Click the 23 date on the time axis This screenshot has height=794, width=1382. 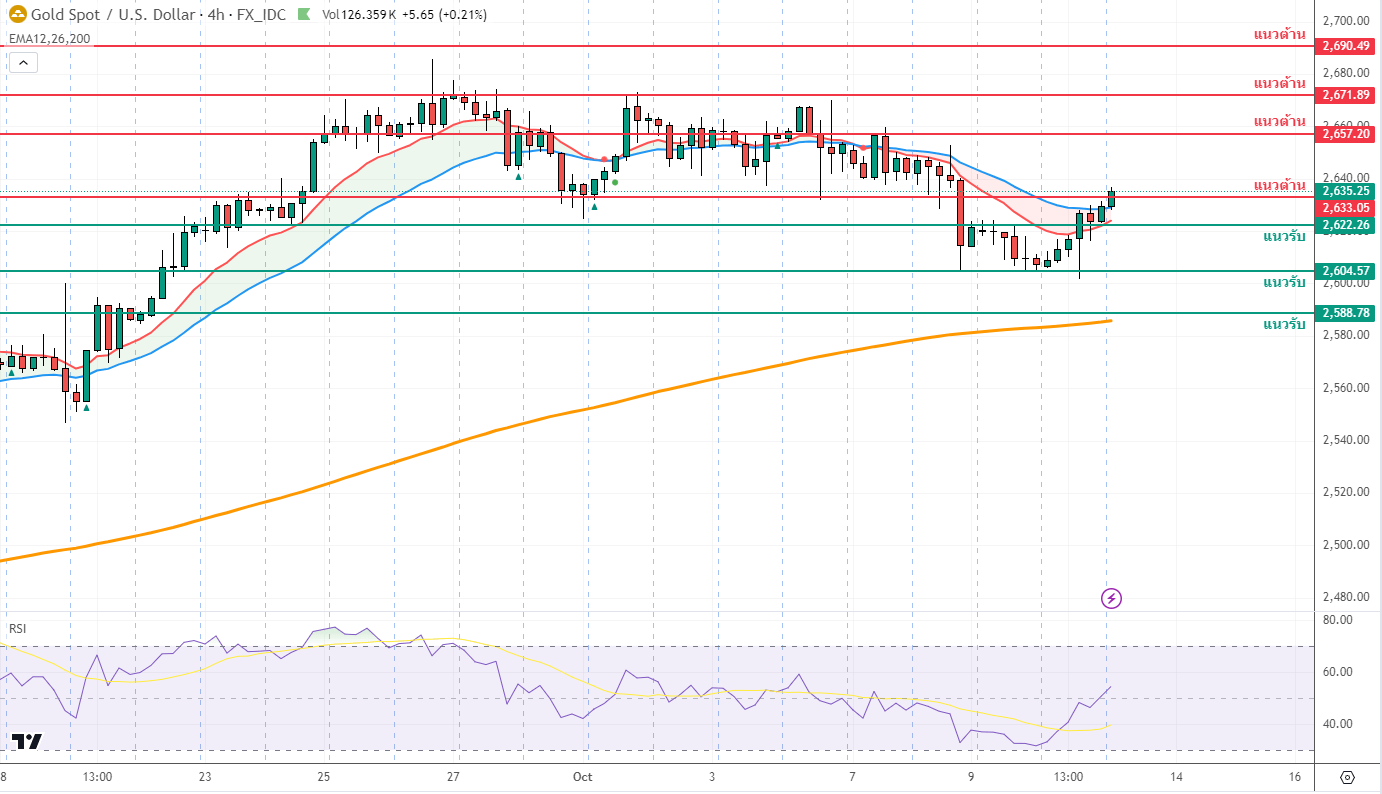pyautogui.click(x=204, y=777)
